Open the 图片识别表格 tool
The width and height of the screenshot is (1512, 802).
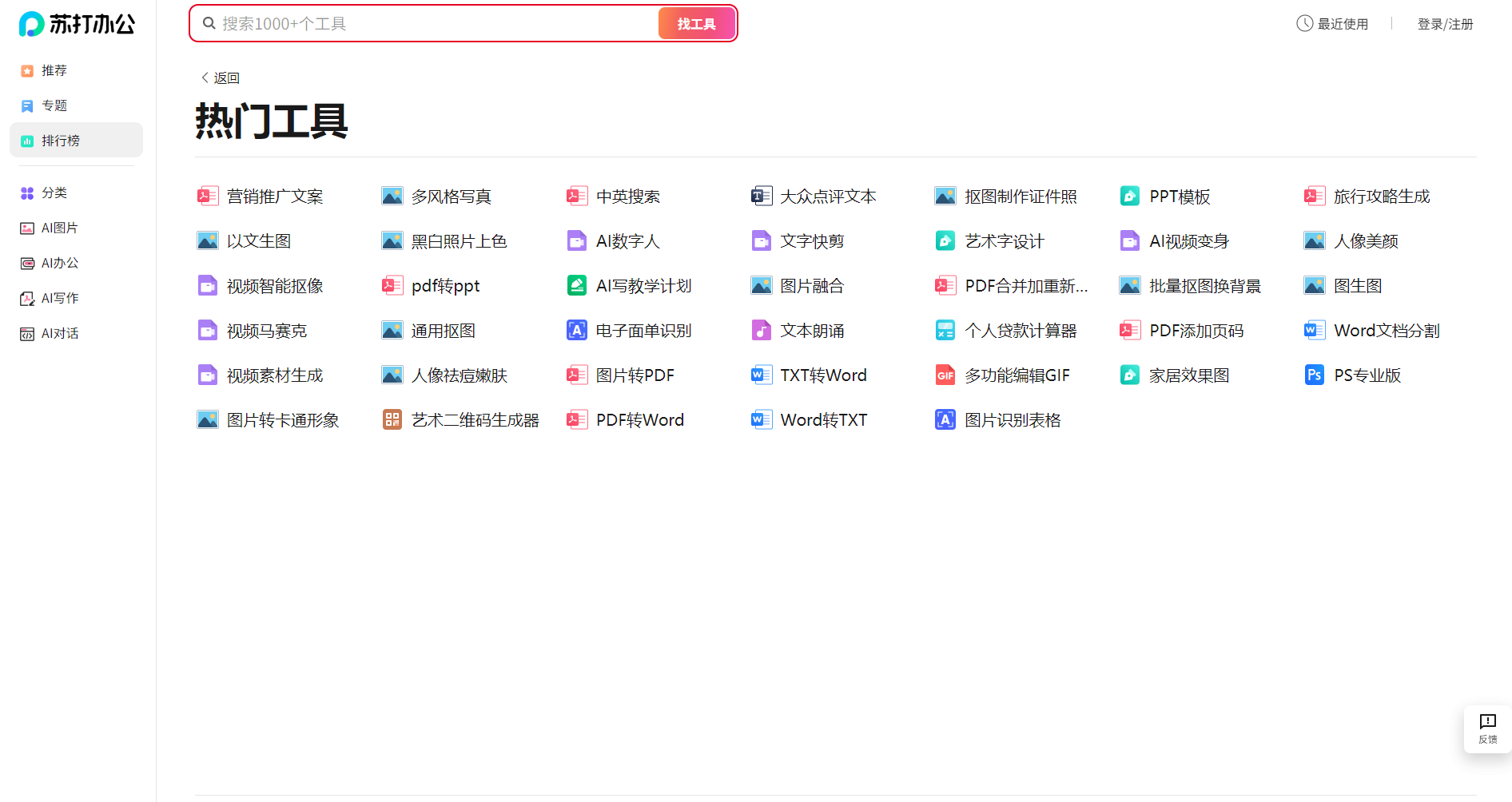coord(1013,419)
